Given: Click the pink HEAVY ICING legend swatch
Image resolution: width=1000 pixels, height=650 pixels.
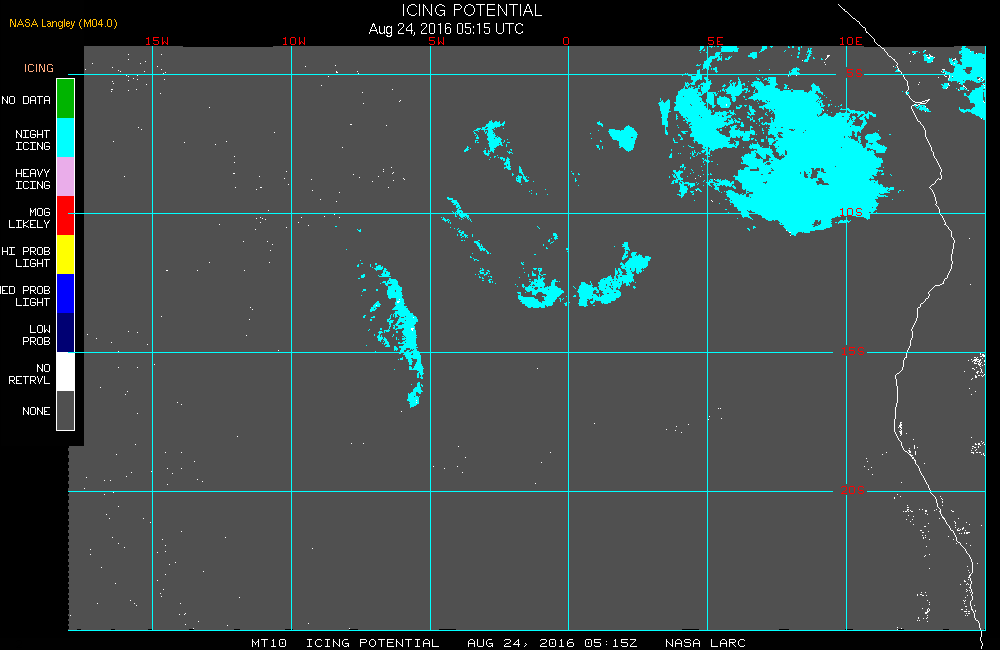Looking at the screenshot, I should tap(66, 177).
